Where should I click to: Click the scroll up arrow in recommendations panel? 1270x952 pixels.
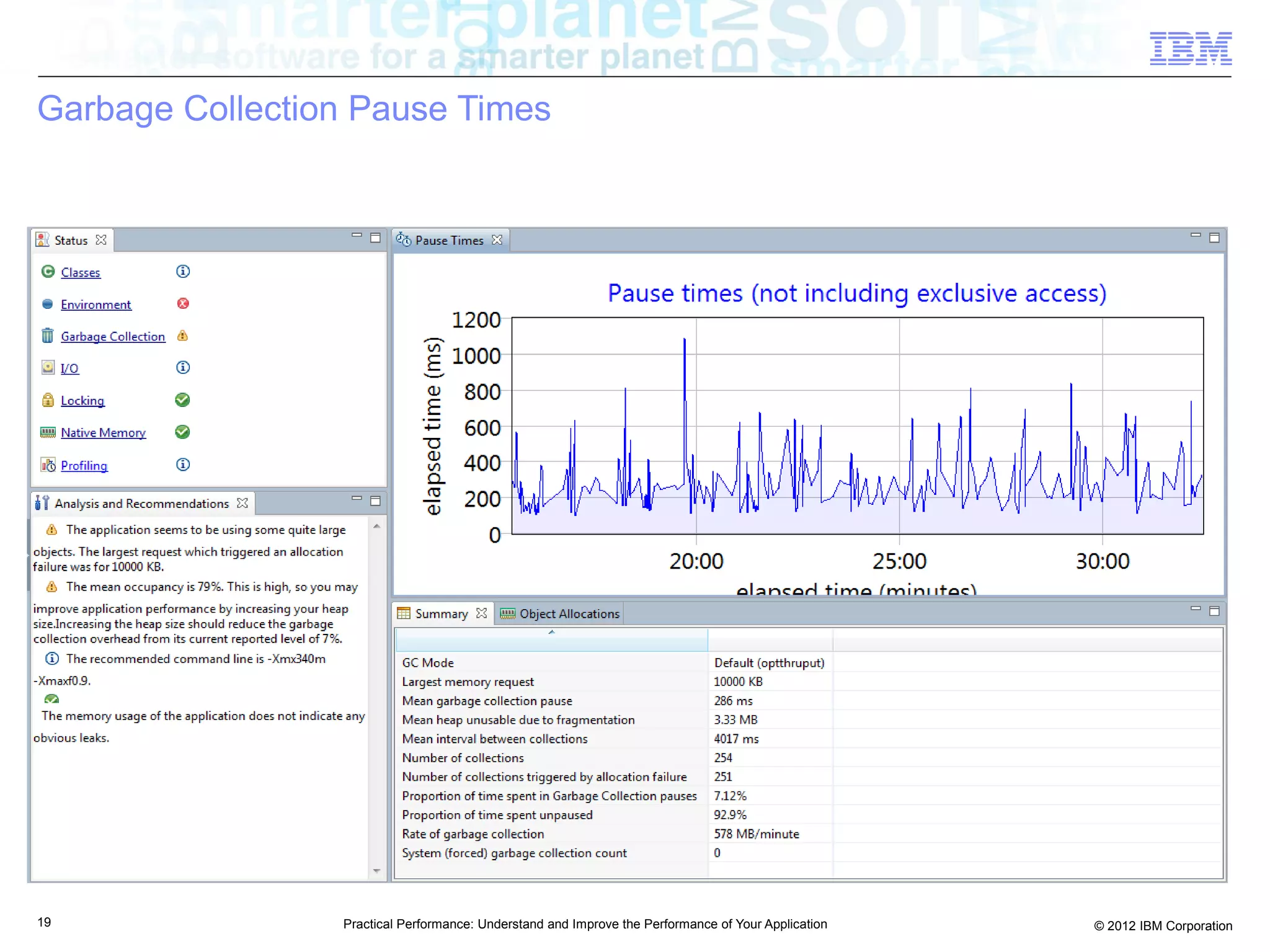[x=376, y=526]
